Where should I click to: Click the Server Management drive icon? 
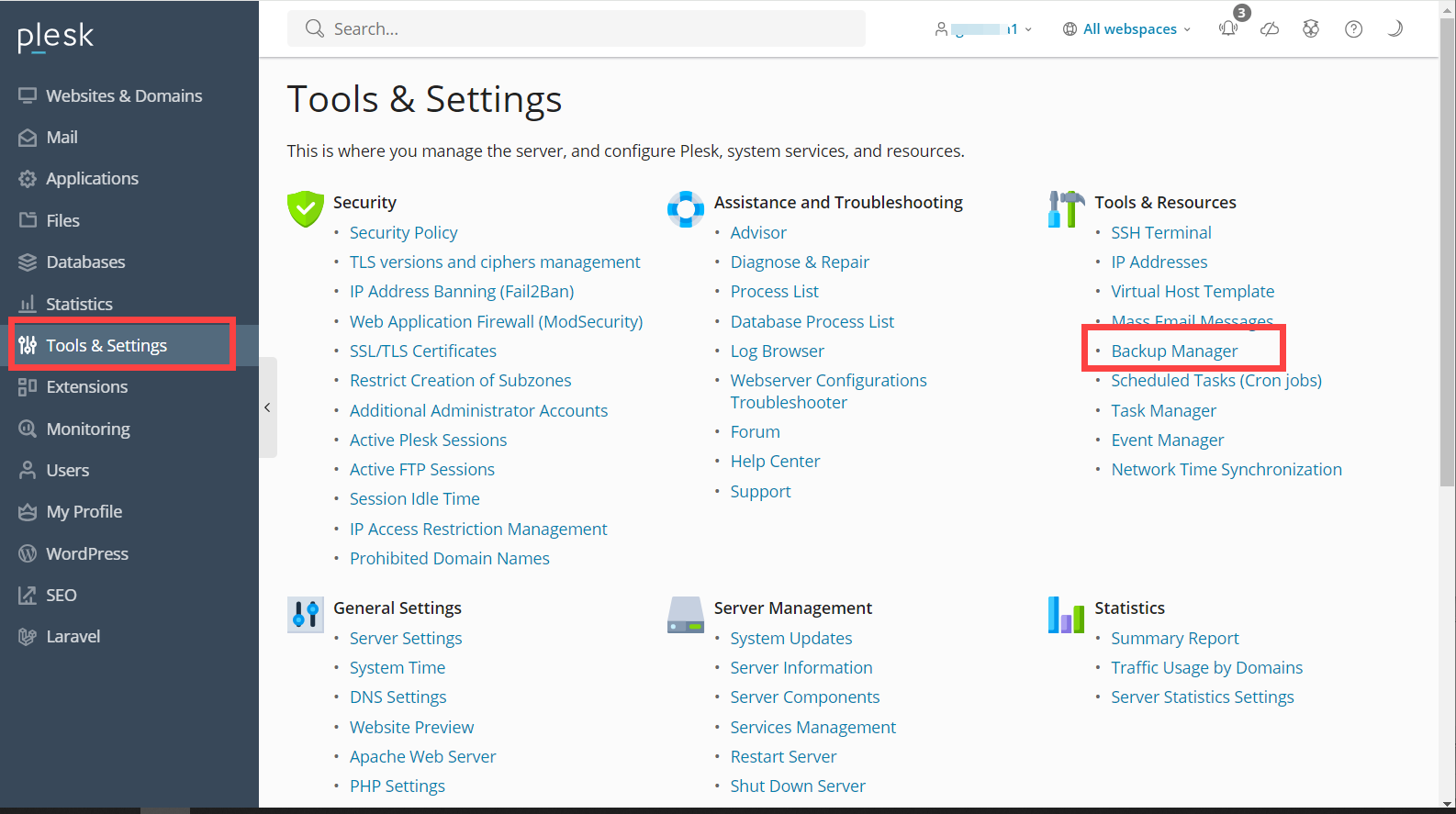pyautogui.click(x=686, y=615)
